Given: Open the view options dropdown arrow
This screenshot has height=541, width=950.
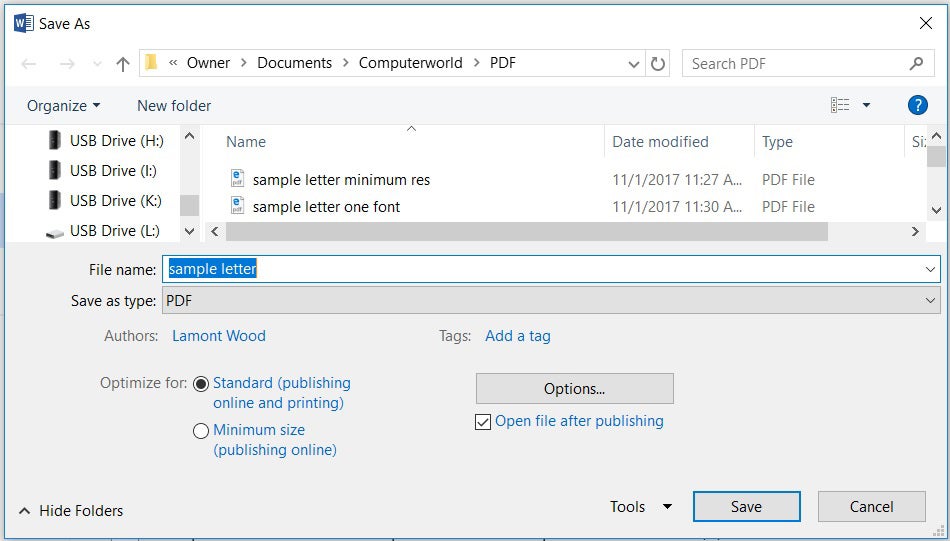Looking at the screenshot, I should coord(866,105).
